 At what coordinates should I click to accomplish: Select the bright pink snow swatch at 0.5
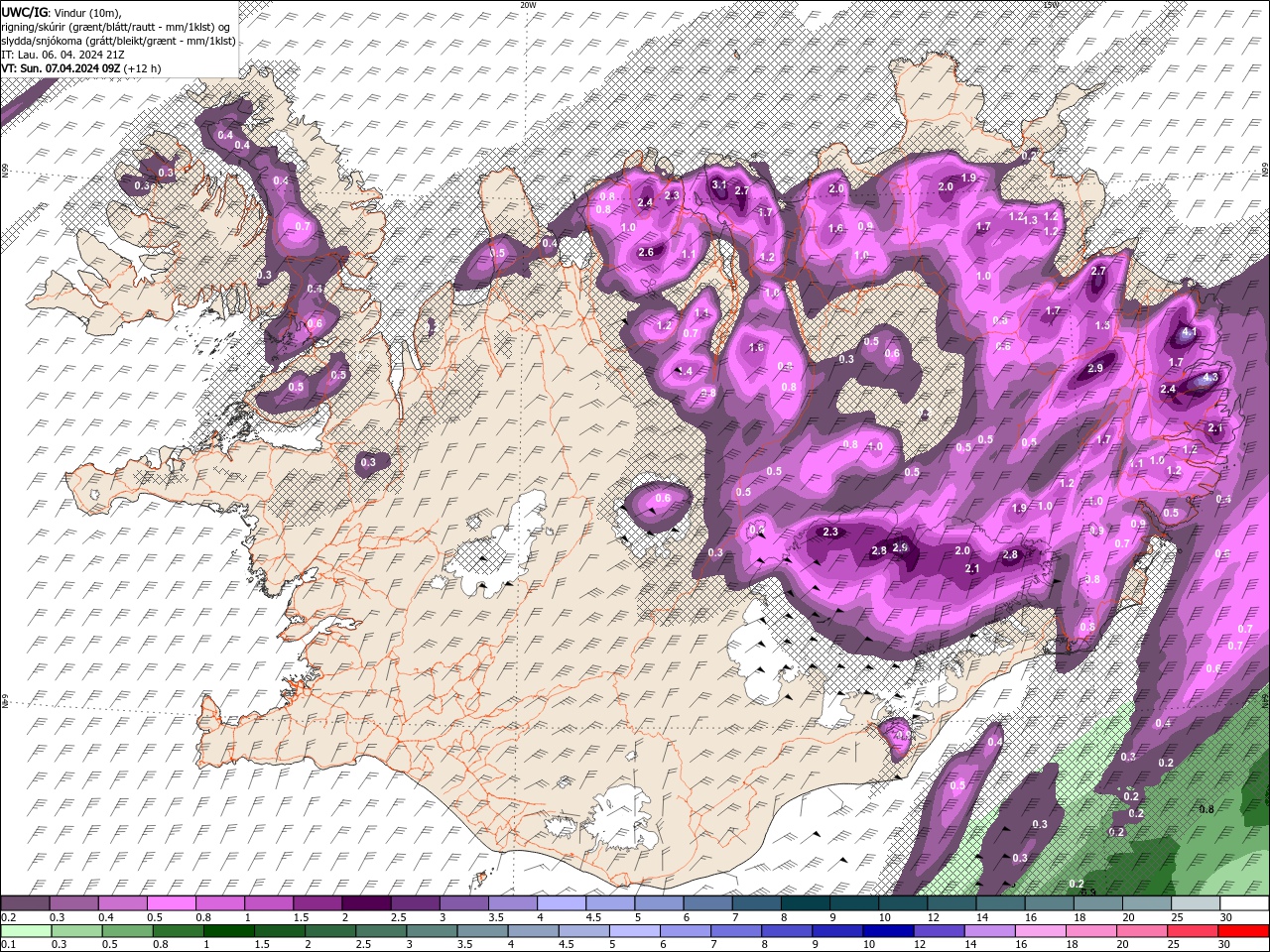tap(171, 903)
